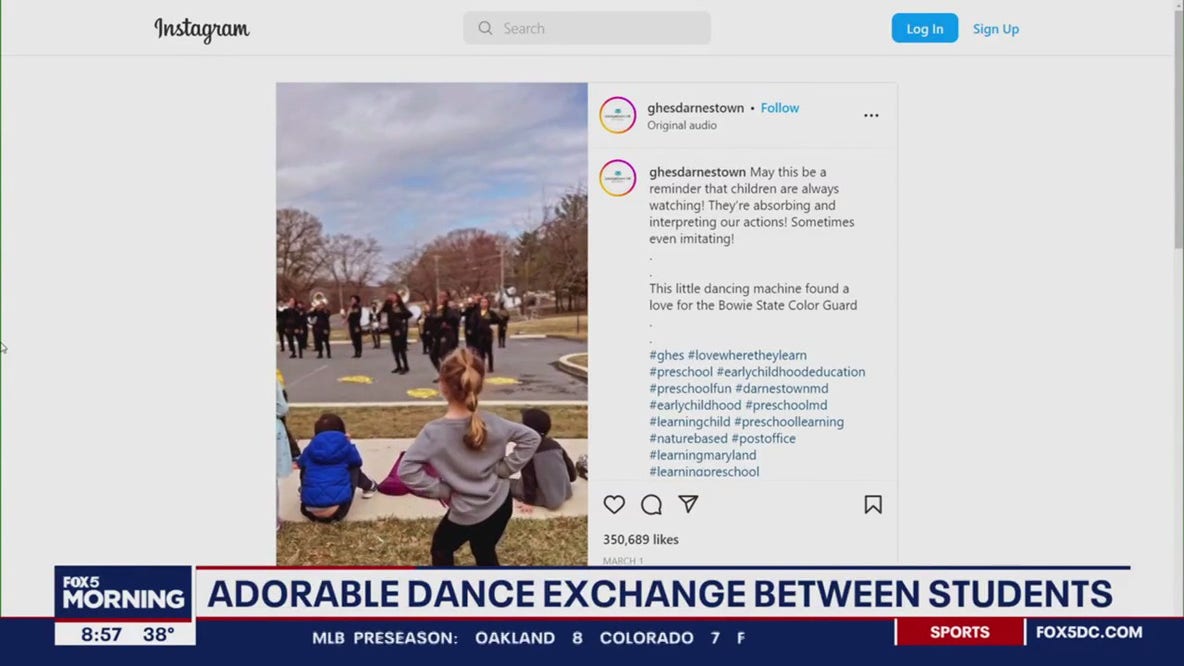The image size is (1184, 666).
Task: Open the #preschool hashtag link
Action: point(680,372)
